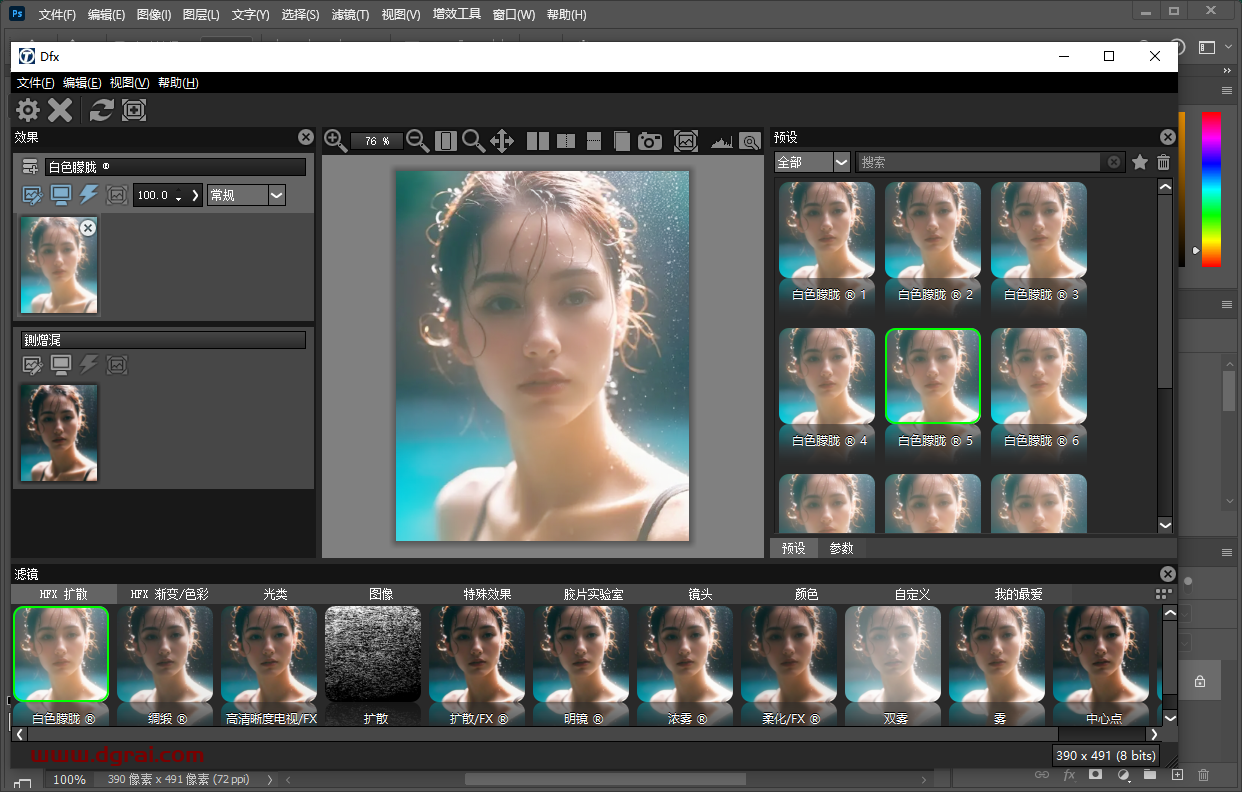Click the preset search box
Image resolution: width=1242 pixels, height=792 pixels.
980,162
